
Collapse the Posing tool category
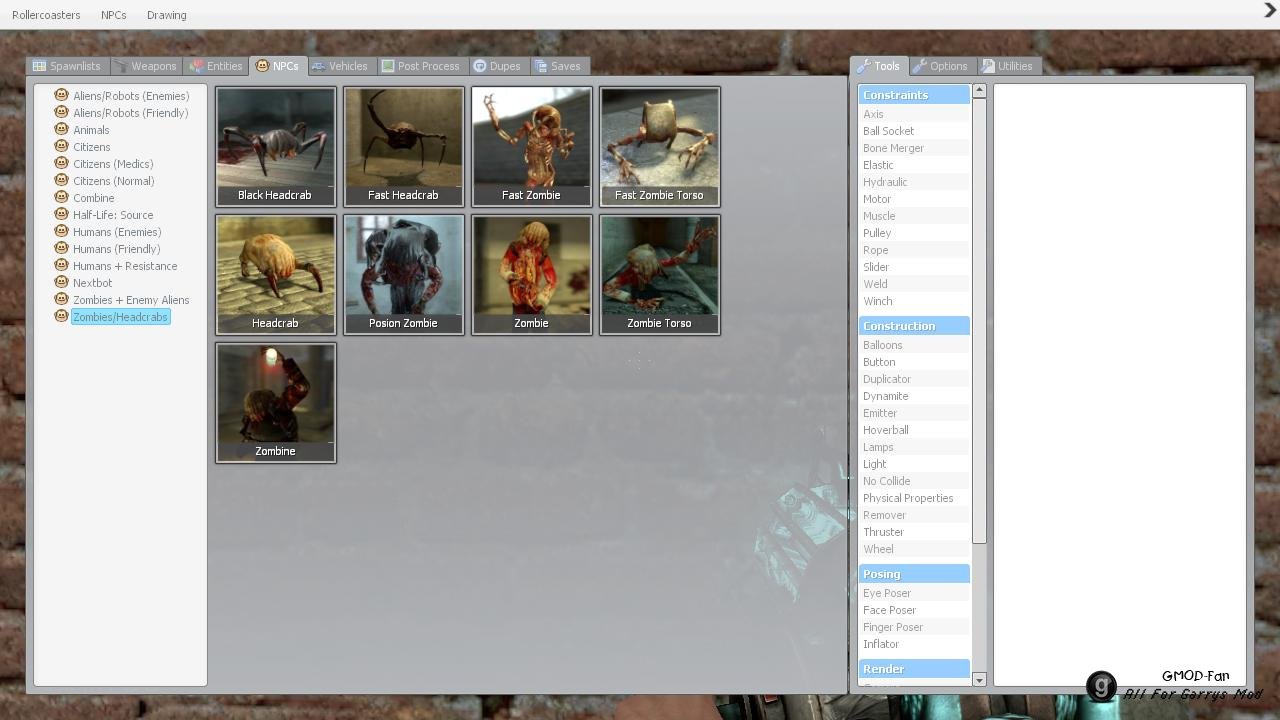pos(914,574)
